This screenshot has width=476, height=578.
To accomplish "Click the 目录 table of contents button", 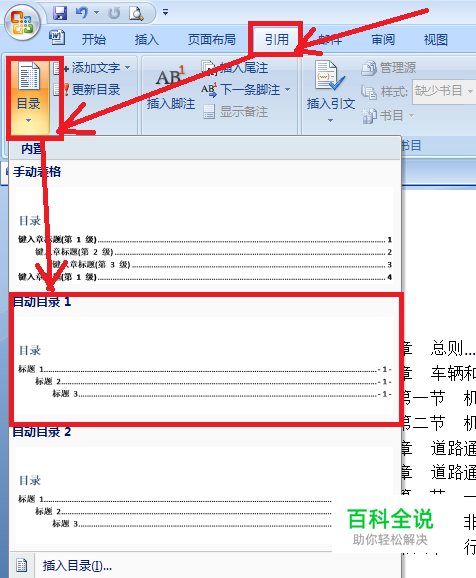I will 29,97.
